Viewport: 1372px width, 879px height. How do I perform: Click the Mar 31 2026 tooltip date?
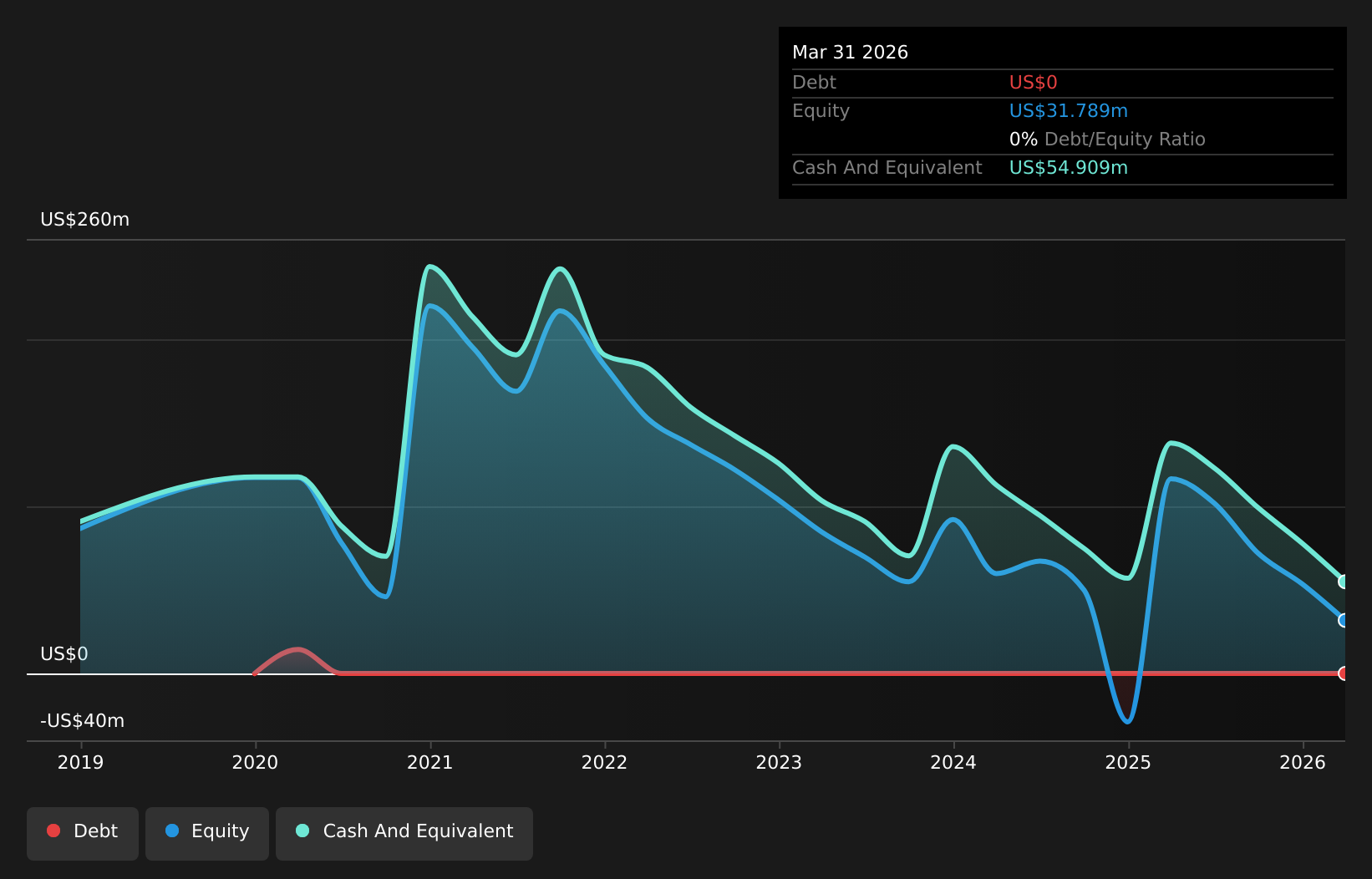(850, 53)
